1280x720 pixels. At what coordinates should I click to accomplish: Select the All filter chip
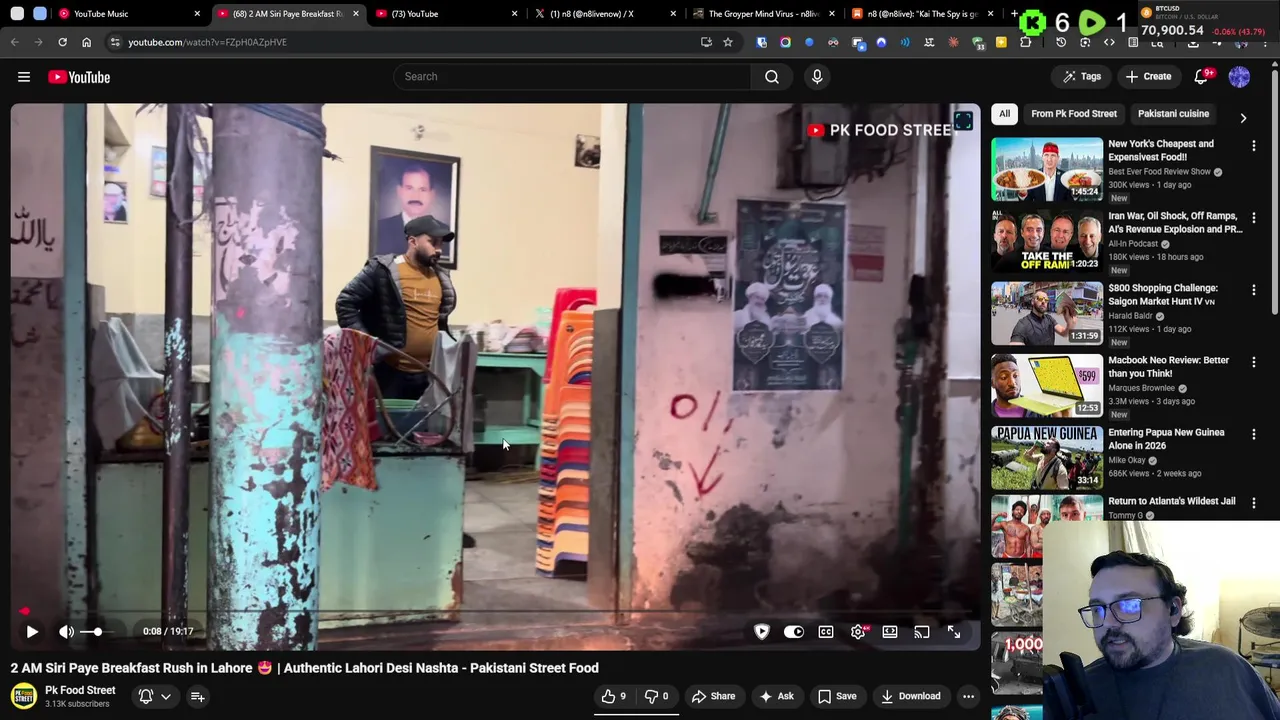pyautogui.click(x=1004, y=114)
